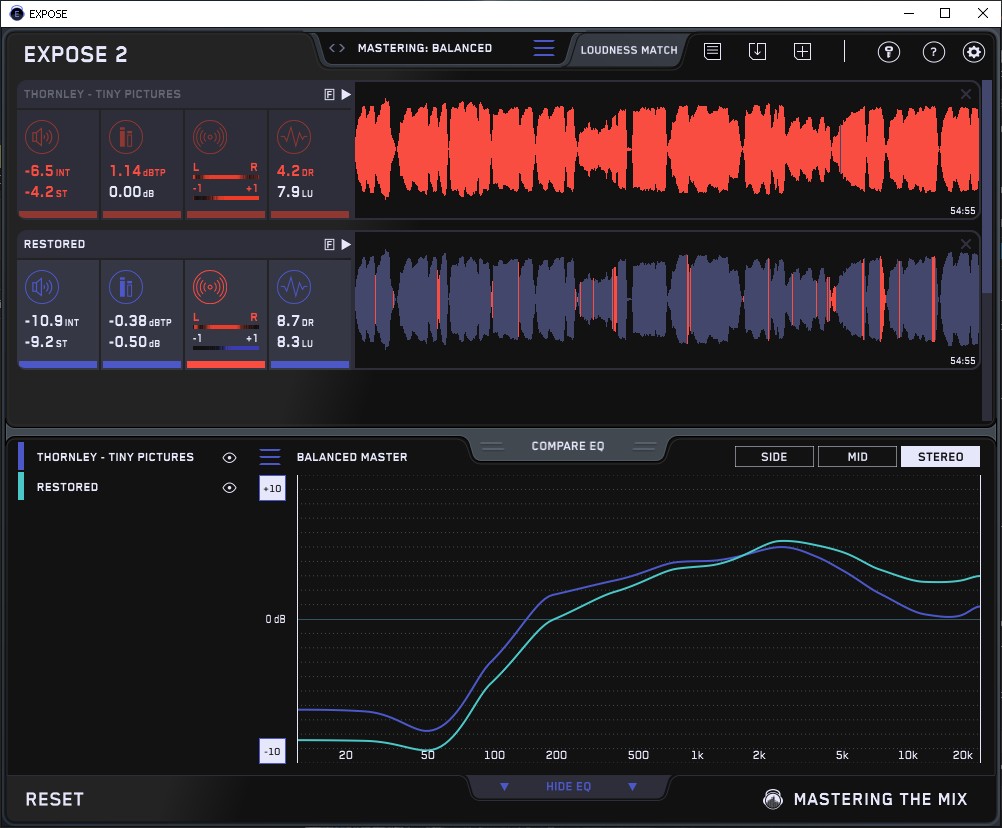The width and height of the screenshot is (1002, 828).
Task: Open the Balanced Master reference menu
Action: pyautogui.click(x=270, y=457)
